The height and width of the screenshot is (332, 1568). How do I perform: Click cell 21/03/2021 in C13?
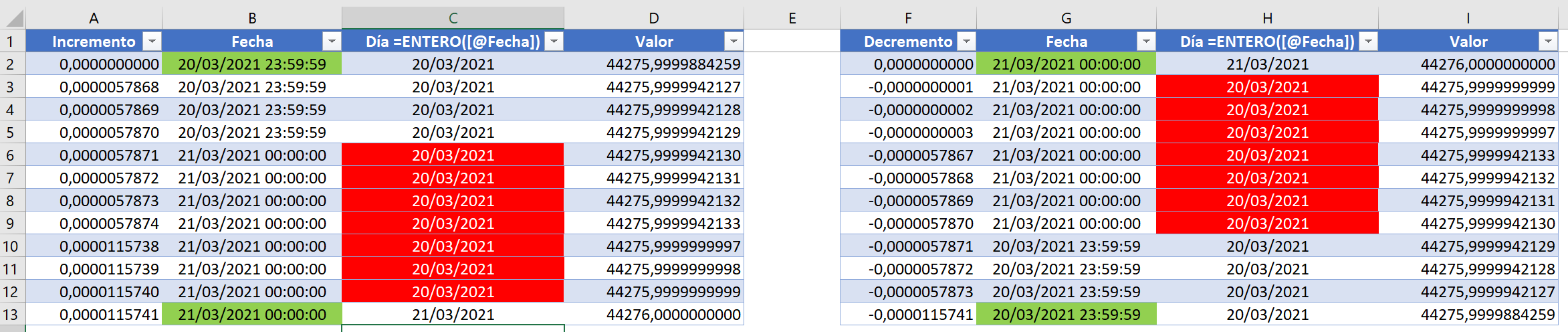click(453, 315)
